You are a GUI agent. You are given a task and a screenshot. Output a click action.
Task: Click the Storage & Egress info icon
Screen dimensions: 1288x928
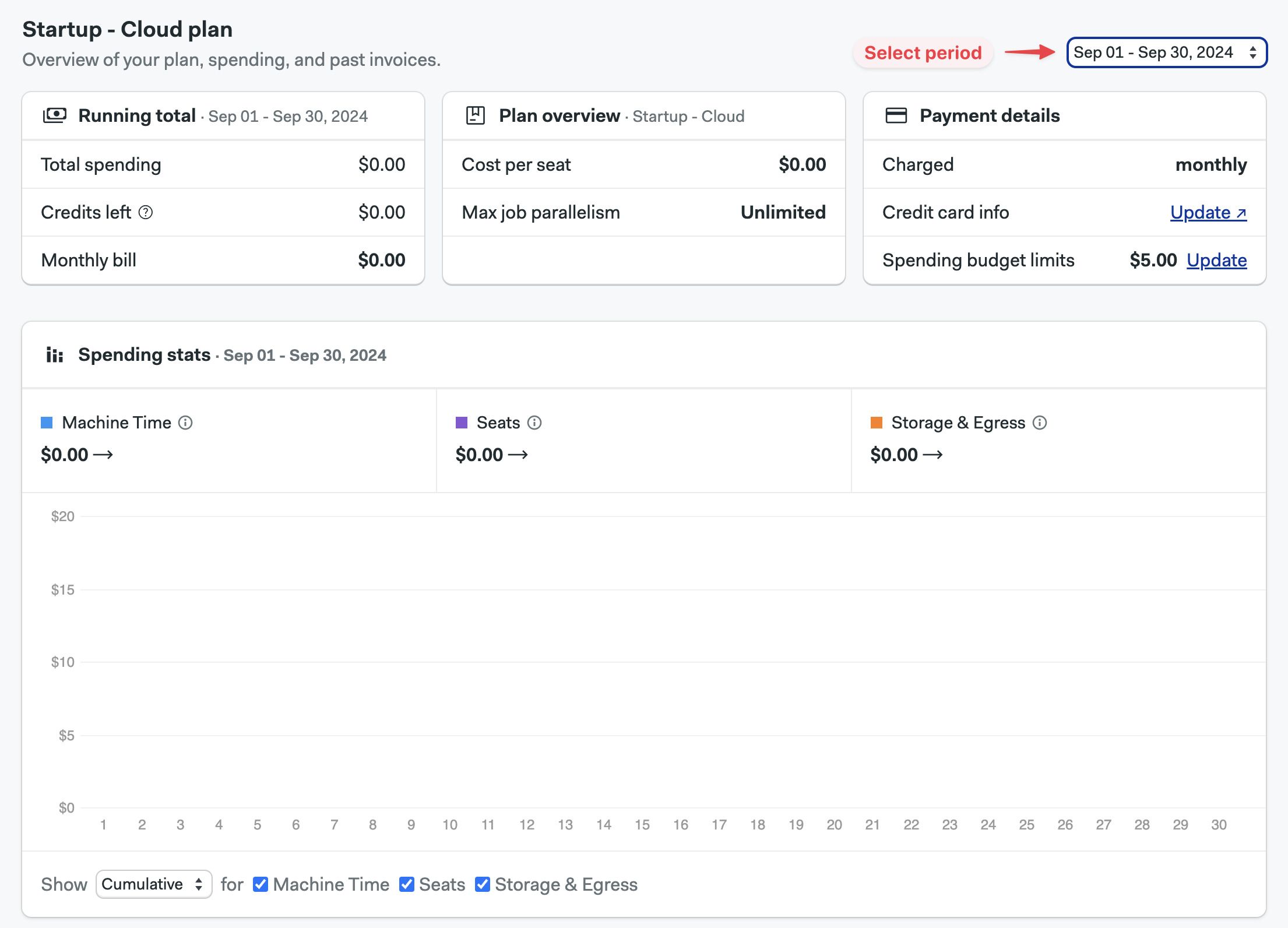[x=1040, y=423]
